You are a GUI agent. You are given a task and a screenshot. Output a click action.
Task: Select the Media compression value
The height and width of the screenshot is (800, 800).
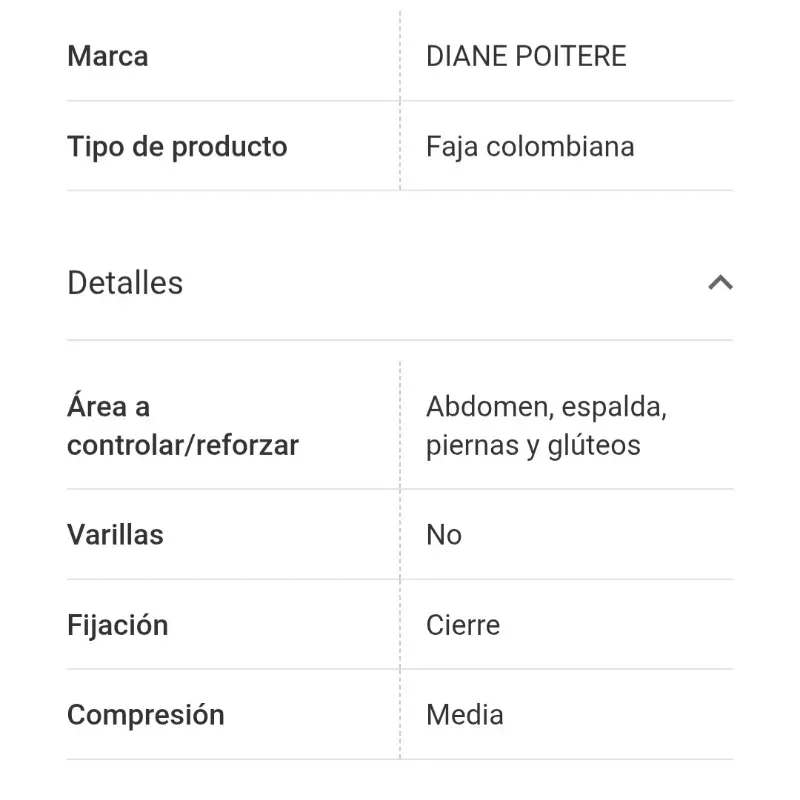tap(465, 714)
